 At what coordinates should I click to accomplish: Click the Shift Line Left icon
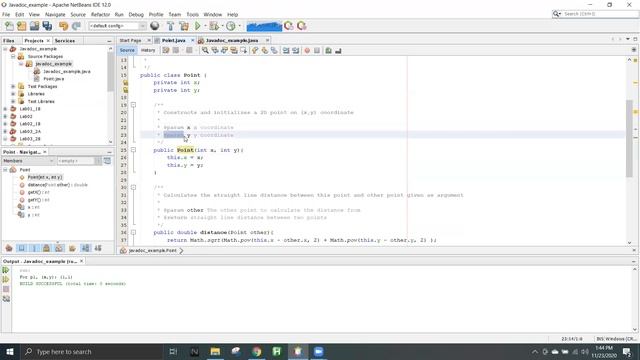(286, 51)
